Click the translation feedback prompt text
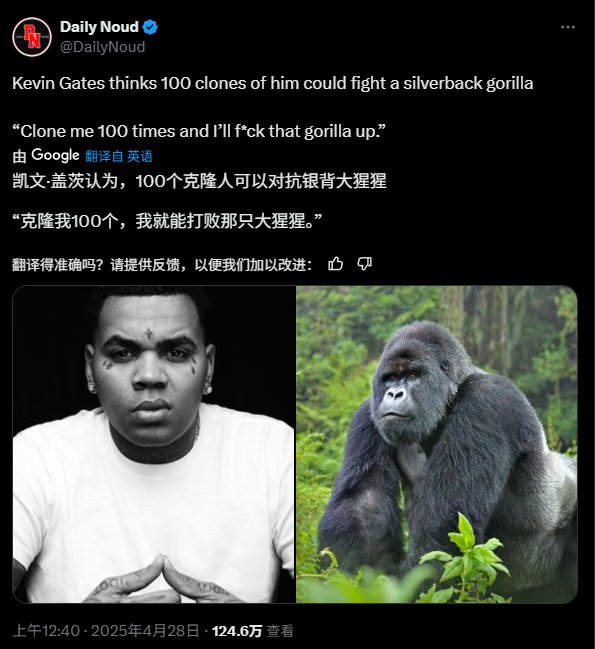The width and height of the screenshot is (595, 649). [162, 264]
